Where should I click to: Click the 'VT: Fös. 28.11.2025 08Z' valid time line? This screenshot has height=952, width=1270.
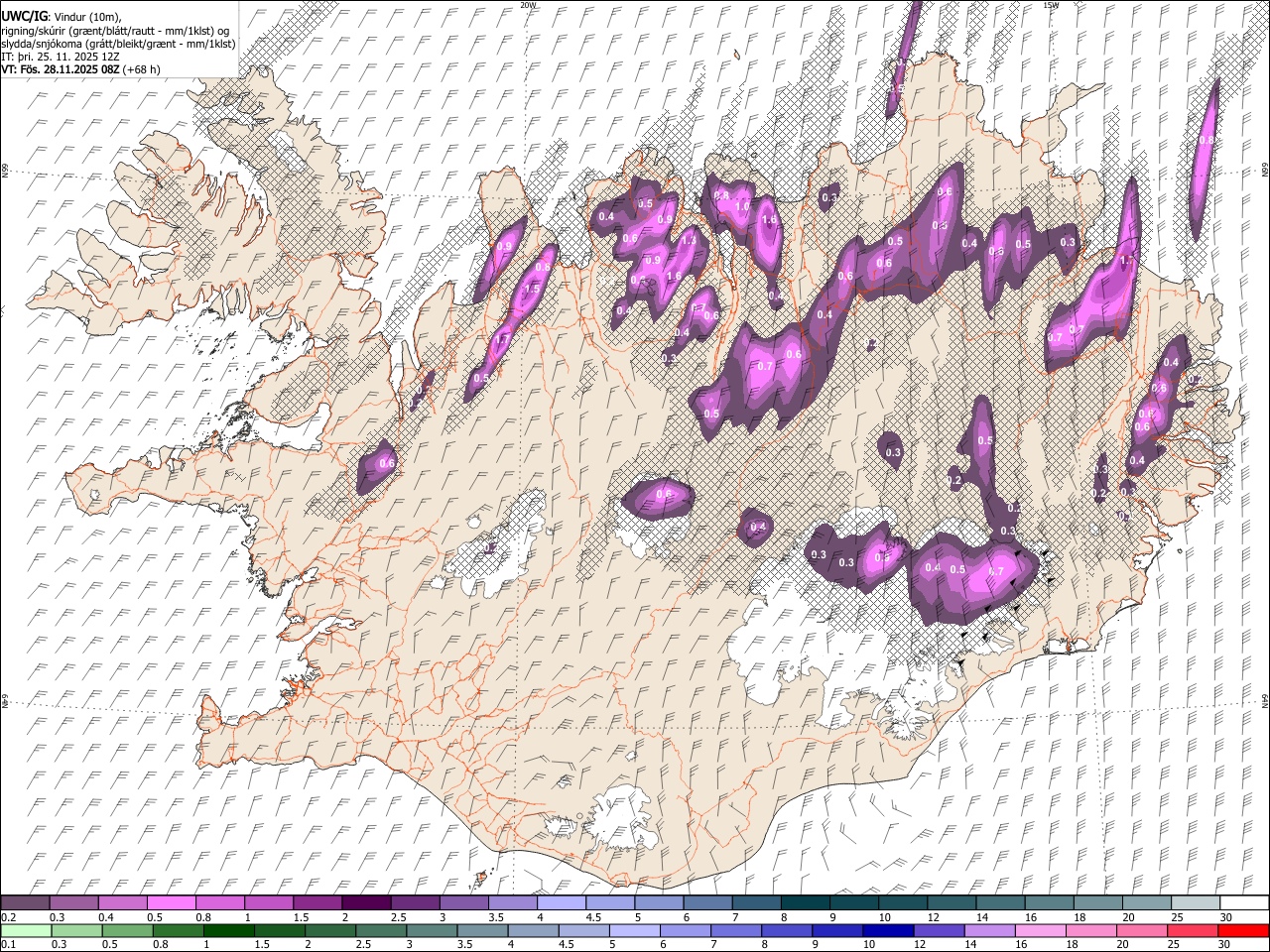click(62, 69)
